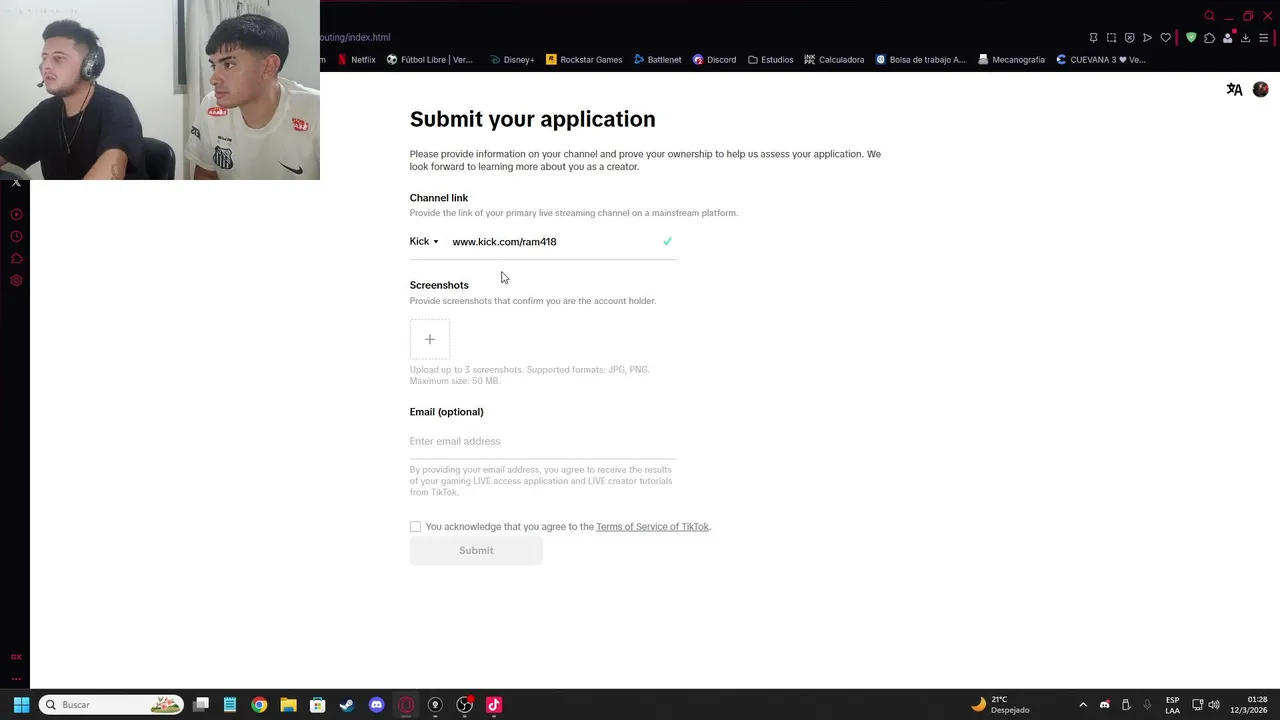
Task: Open network settings tray icon
Action: point(1197,705)
